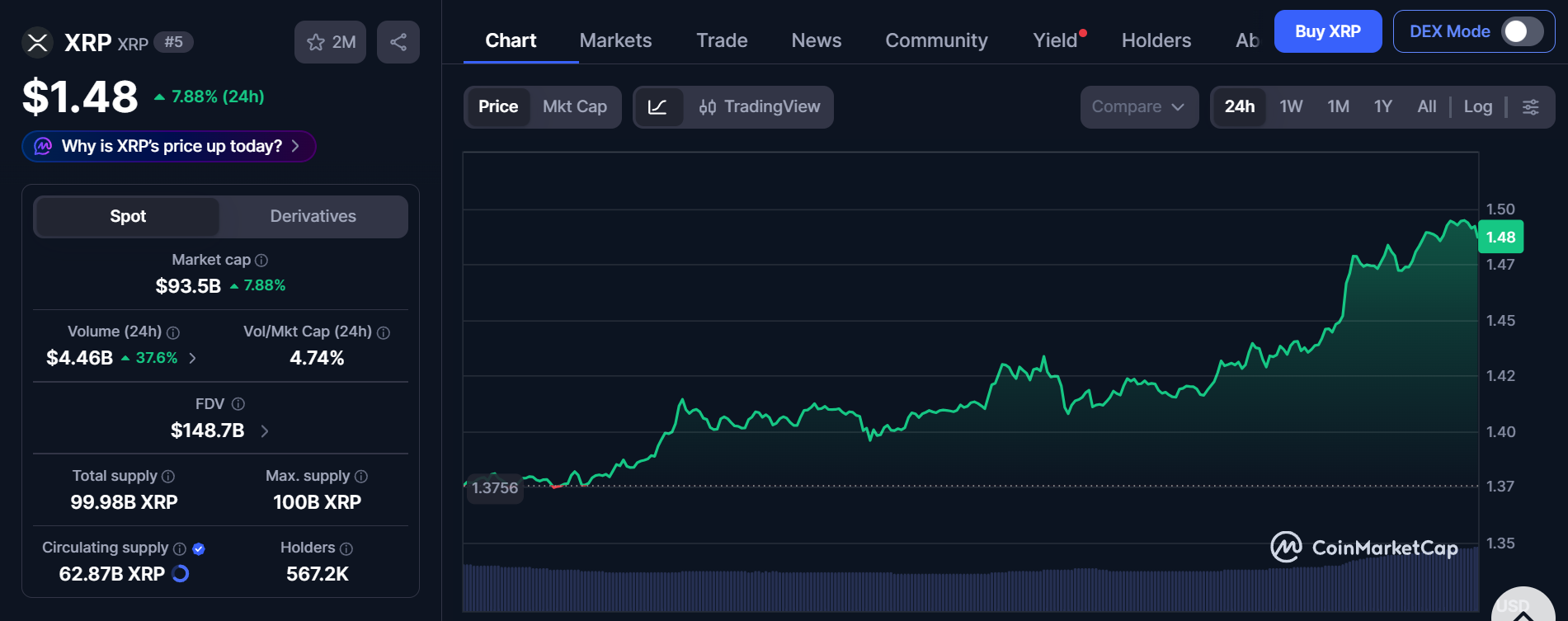
Task: Open Circulating supply info icon
Action: pyautogui.click(x=180, y=548)
